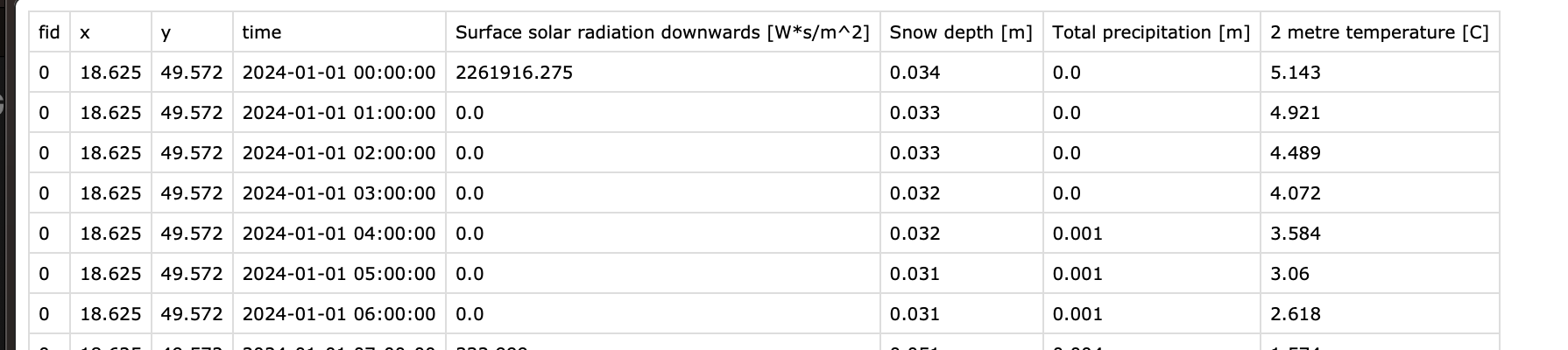Select the "time" column header

click(x=262, y=32)
